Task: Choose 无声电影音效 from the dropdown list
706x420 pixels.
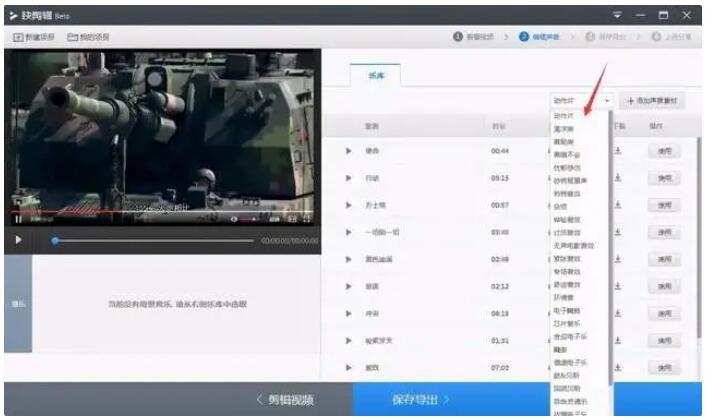Action: point(574,246)
